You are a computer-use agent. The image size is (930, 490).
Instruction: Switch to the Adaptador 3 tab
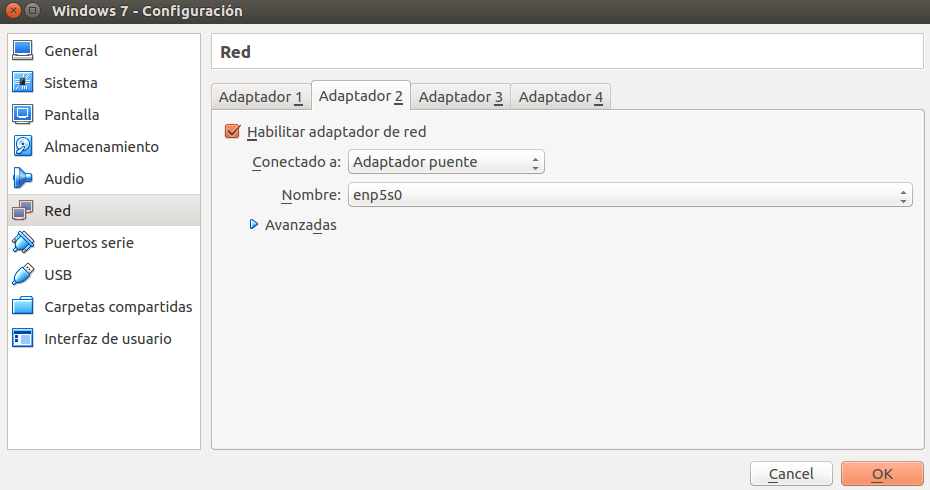tap(461, 97)
